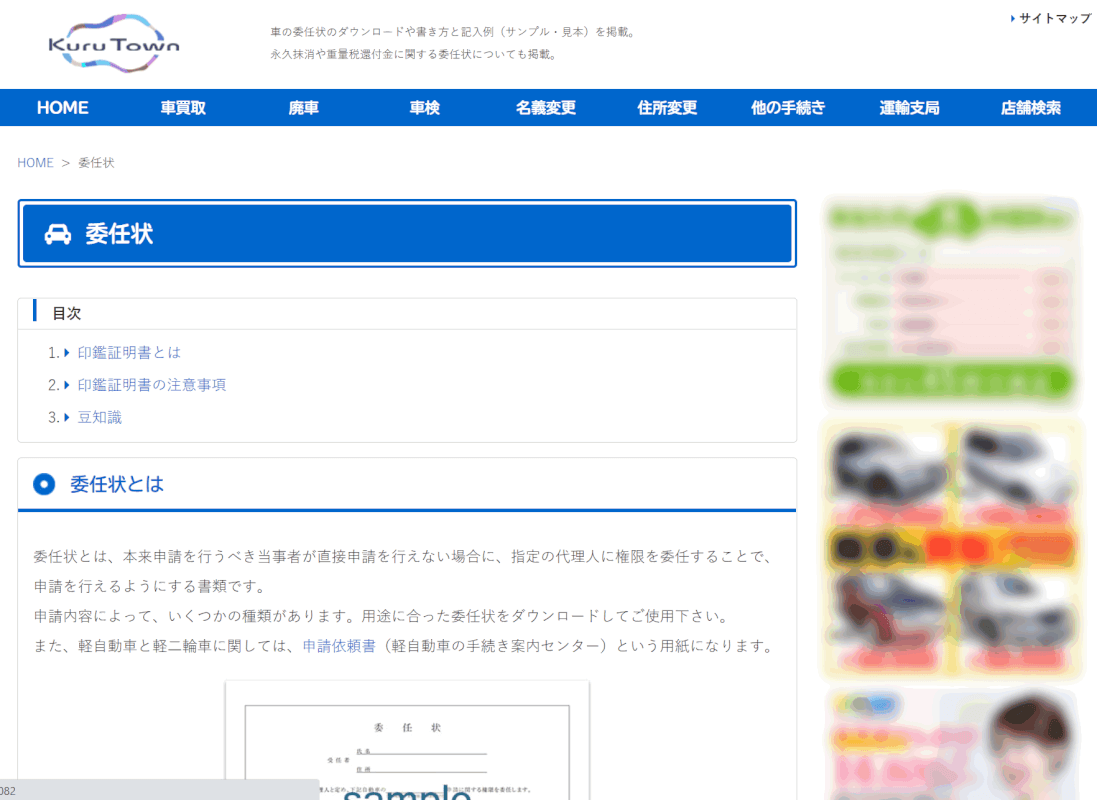Click the HOME breadcrumb link

[x=35, y=162]
